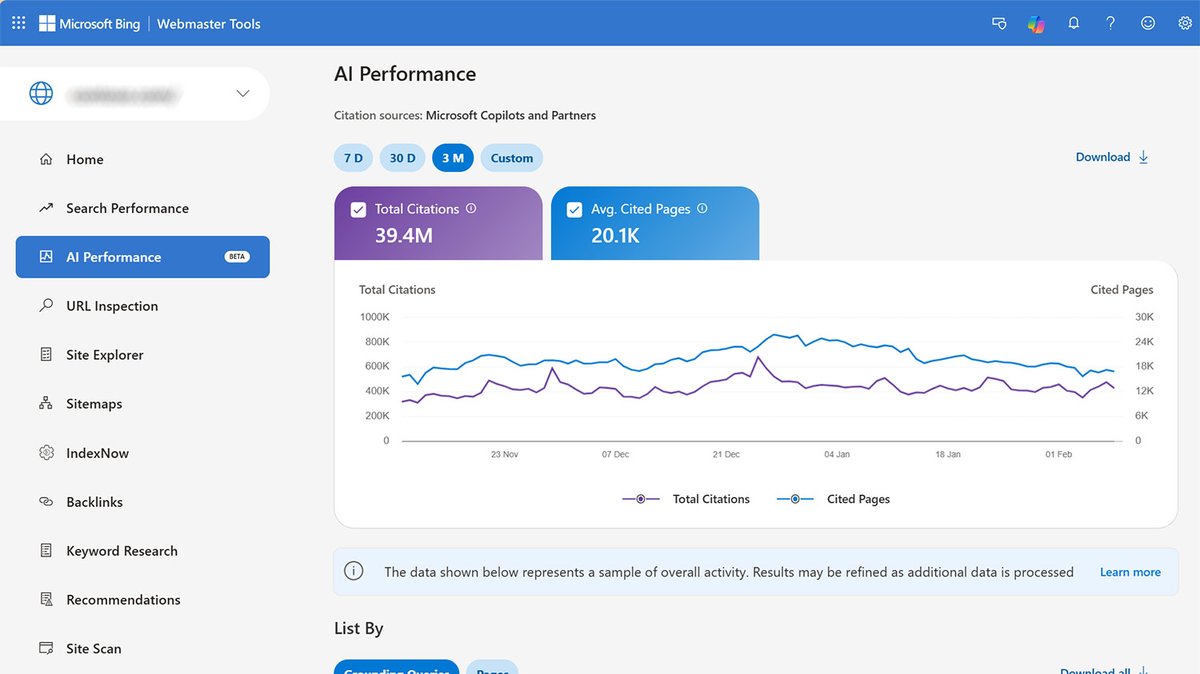Open notifications bell
1200x674 pixels.
click(x=1073, y=22)
